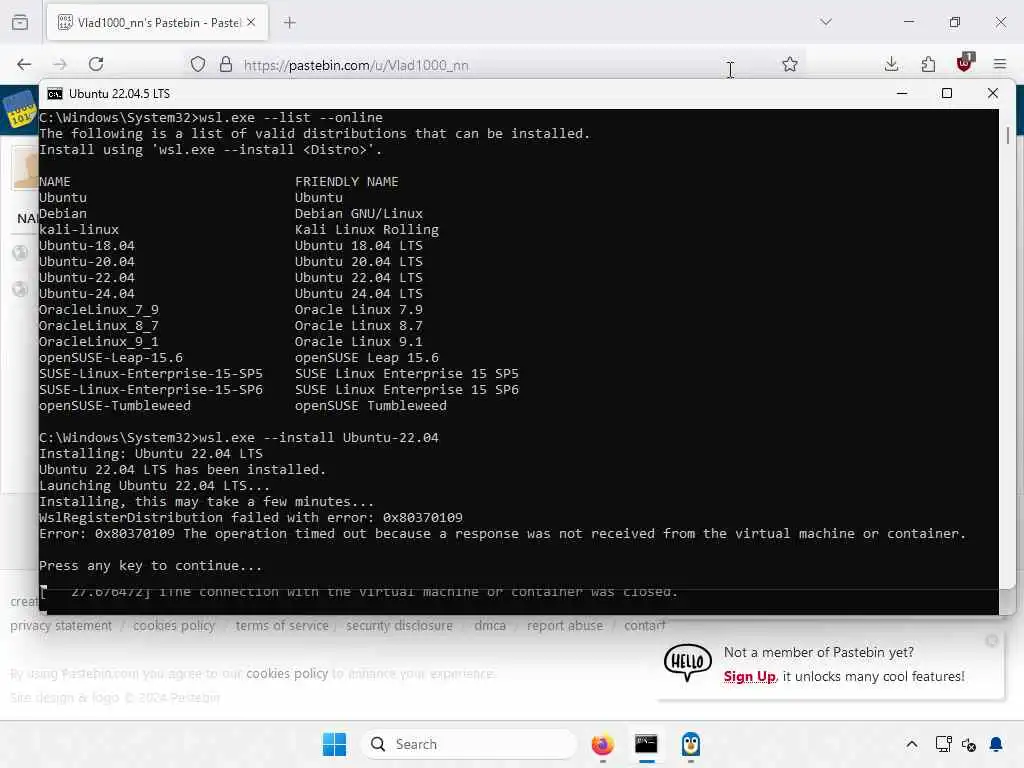The width and height of the screenshot is (1024, 768).
Task: Click 'kali-linux' distribution name
Action: (79, 229)
